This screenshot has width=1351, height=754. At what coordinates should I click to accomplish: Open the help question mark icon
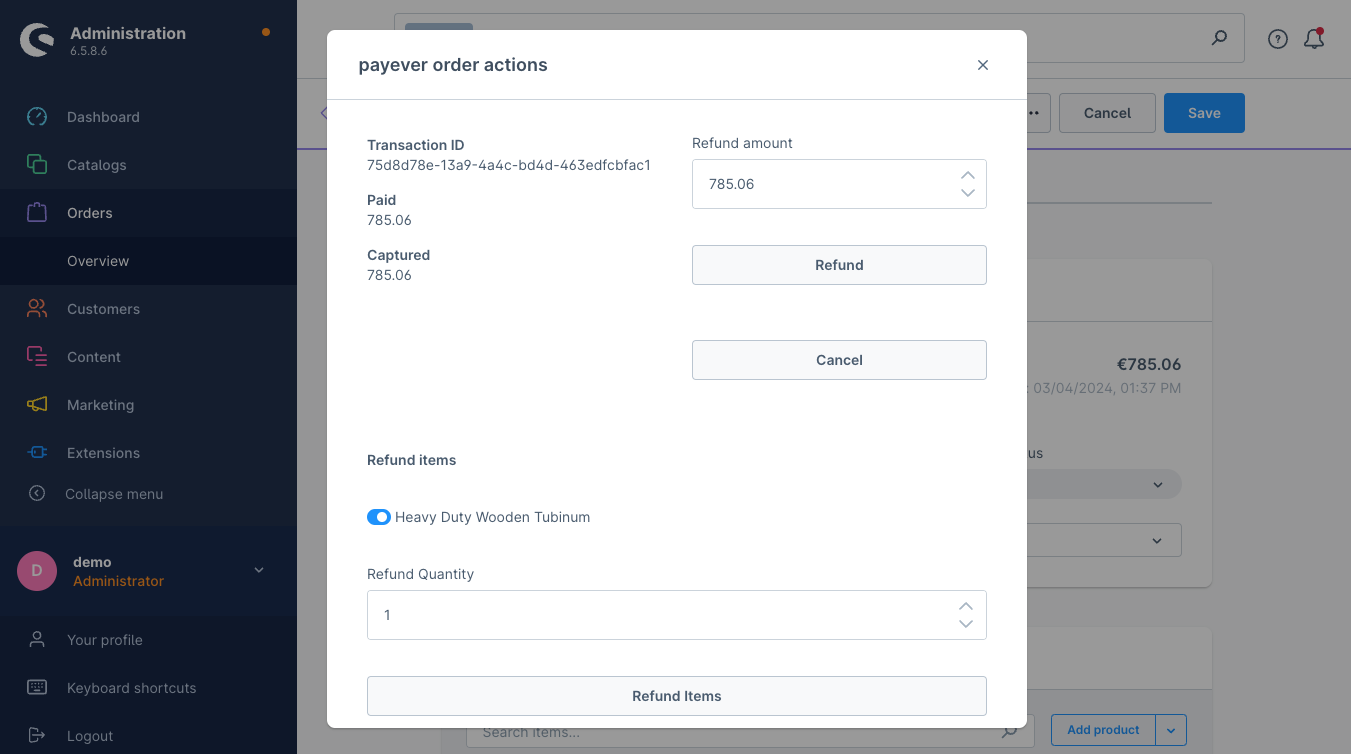click(1277, 39)
